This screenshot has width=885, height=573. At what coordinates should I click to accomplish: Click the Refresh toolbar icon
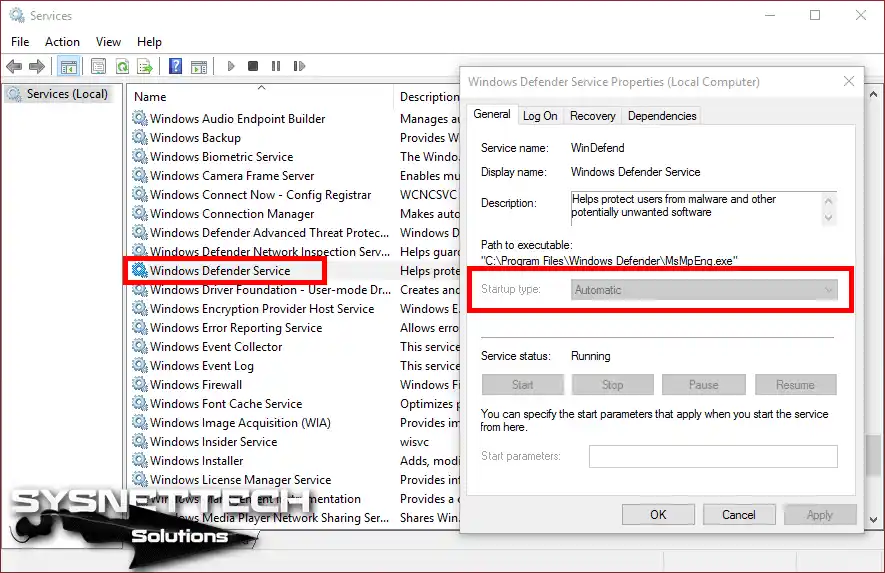point(122,67)
